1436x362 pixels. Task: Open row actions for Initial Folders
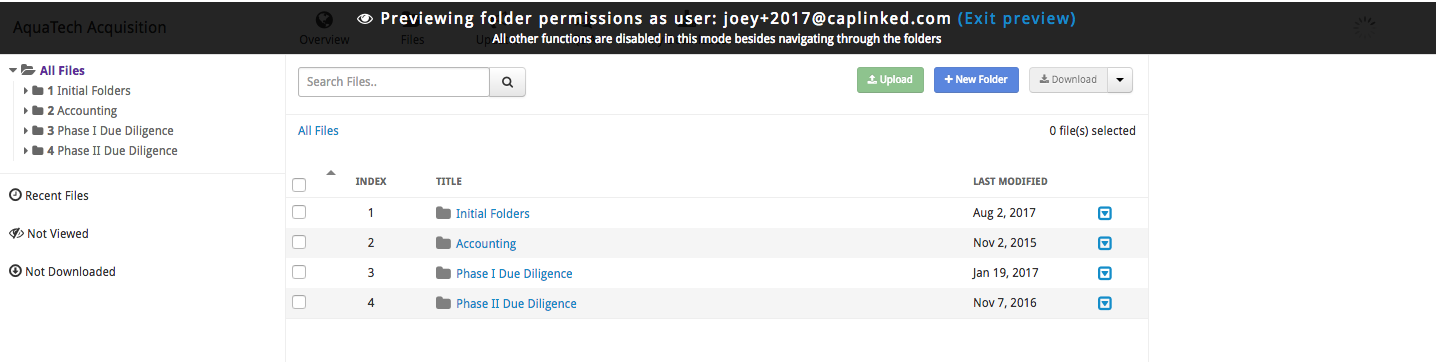pyautogui.click(x=1105, y=213)
